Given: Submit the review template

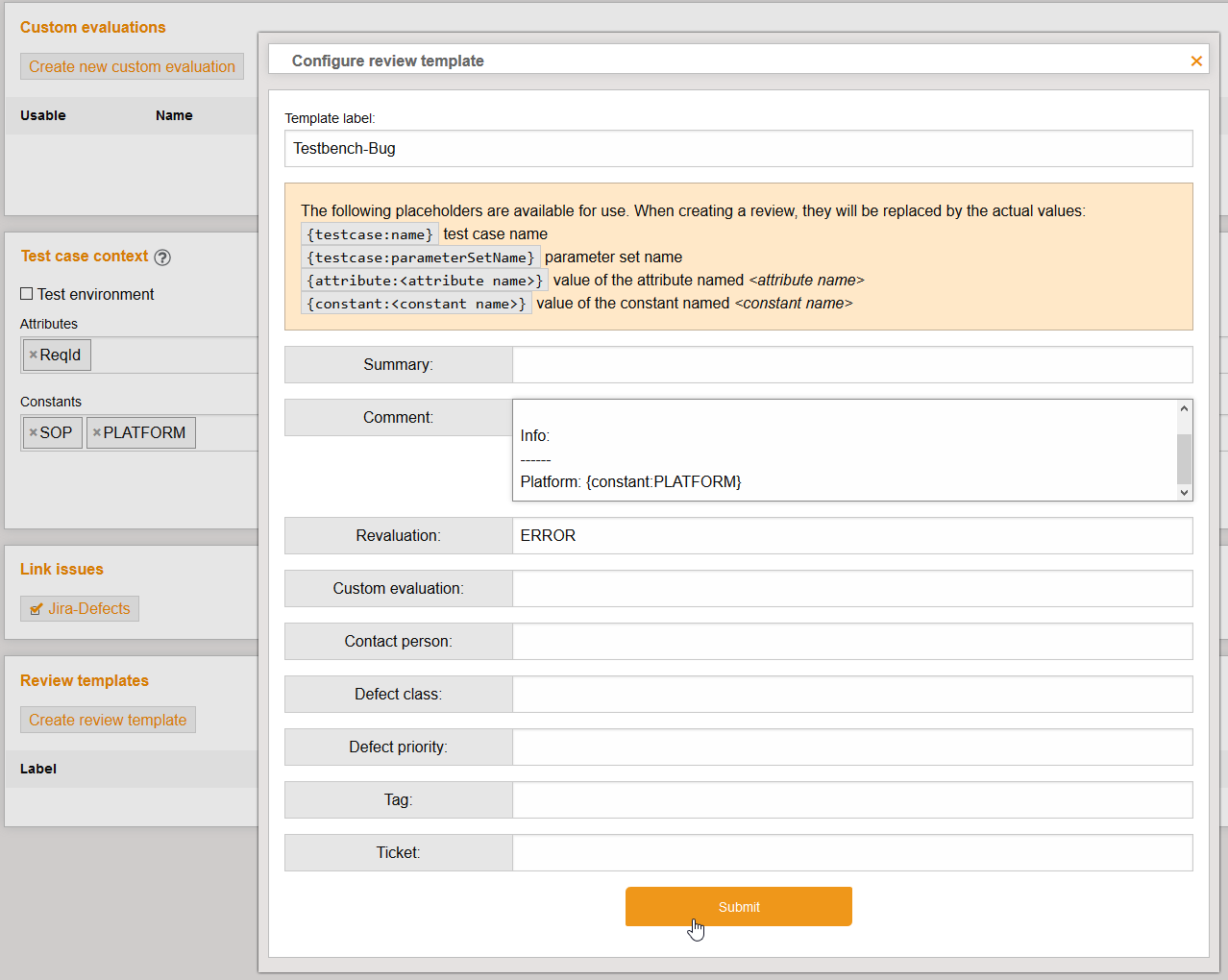Looking at the screenshot, I should tap(738, 907).
